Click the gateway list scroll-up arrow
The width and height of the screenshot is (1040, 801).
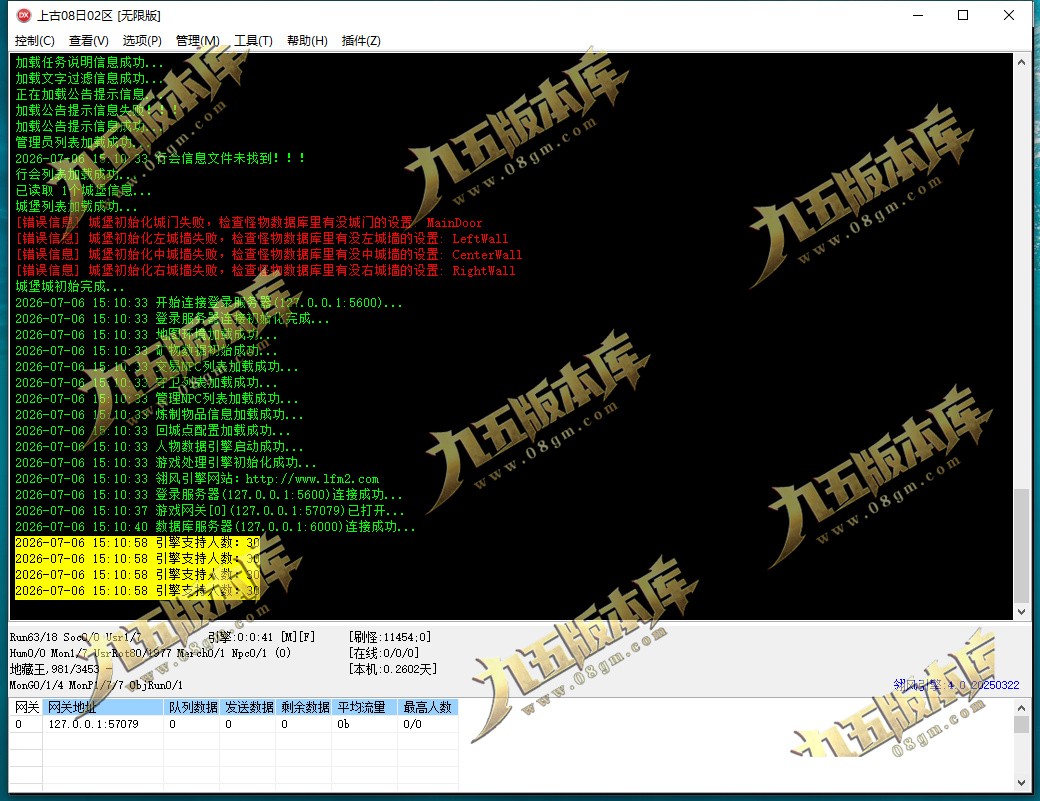[1021, 708]
